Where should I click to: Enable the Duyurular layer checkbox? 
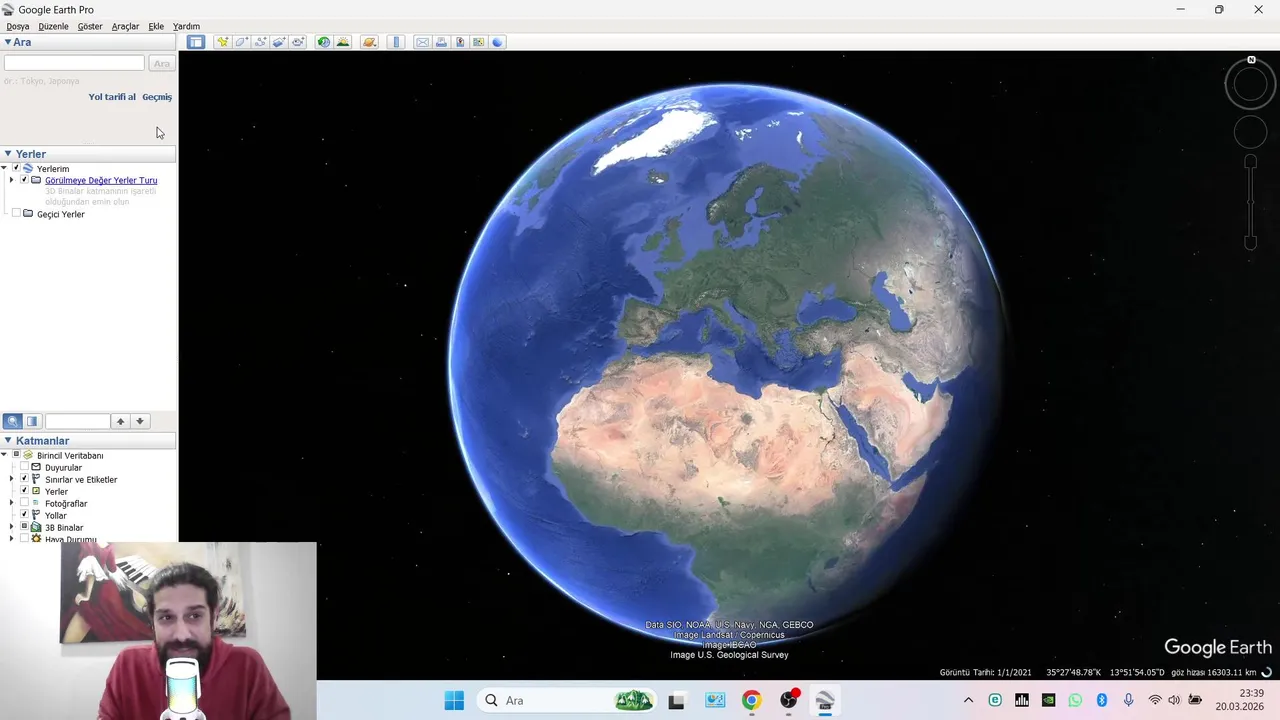coord(24,467)
